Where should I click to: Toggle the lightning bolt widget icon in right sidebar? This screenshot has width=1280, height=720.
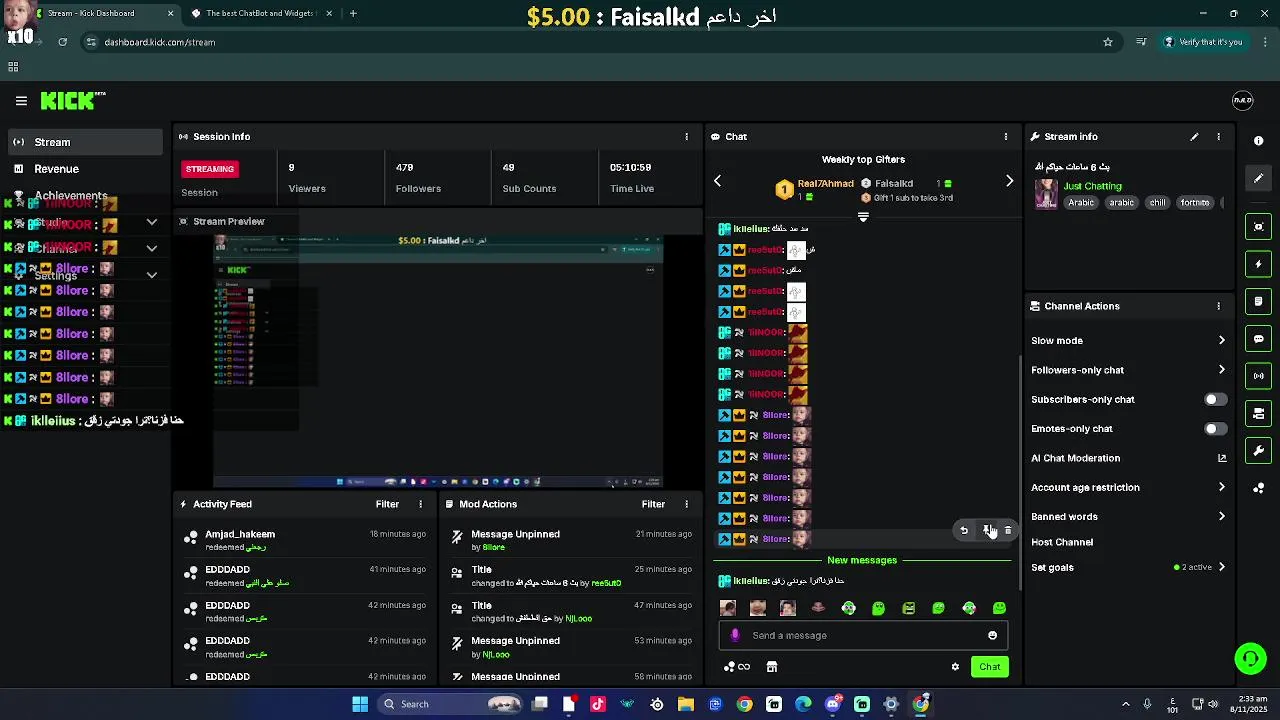tap(1259, 264)
